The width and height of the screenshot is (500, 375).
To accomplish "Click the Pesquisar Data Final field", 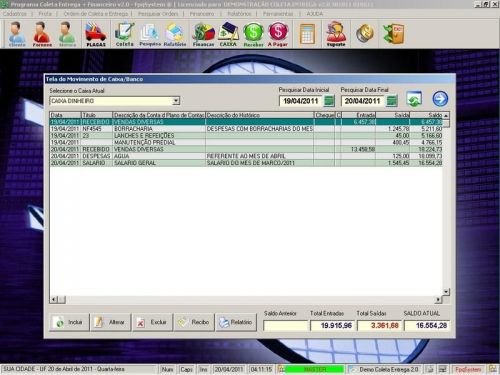I will (363, 101).
